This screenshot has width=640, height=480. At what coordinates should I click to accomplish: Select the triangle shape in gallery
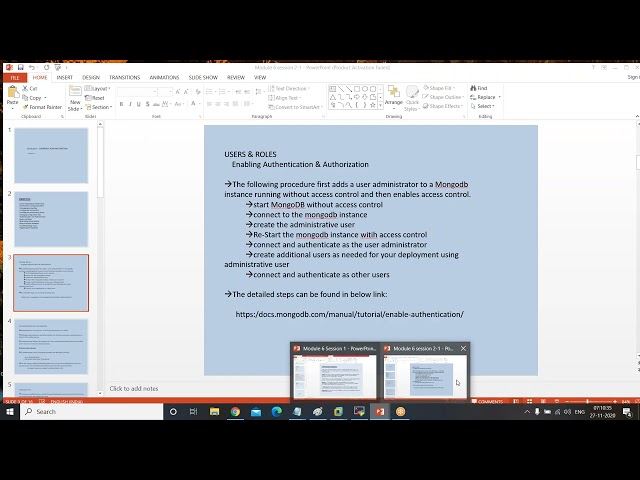(333, 97)
